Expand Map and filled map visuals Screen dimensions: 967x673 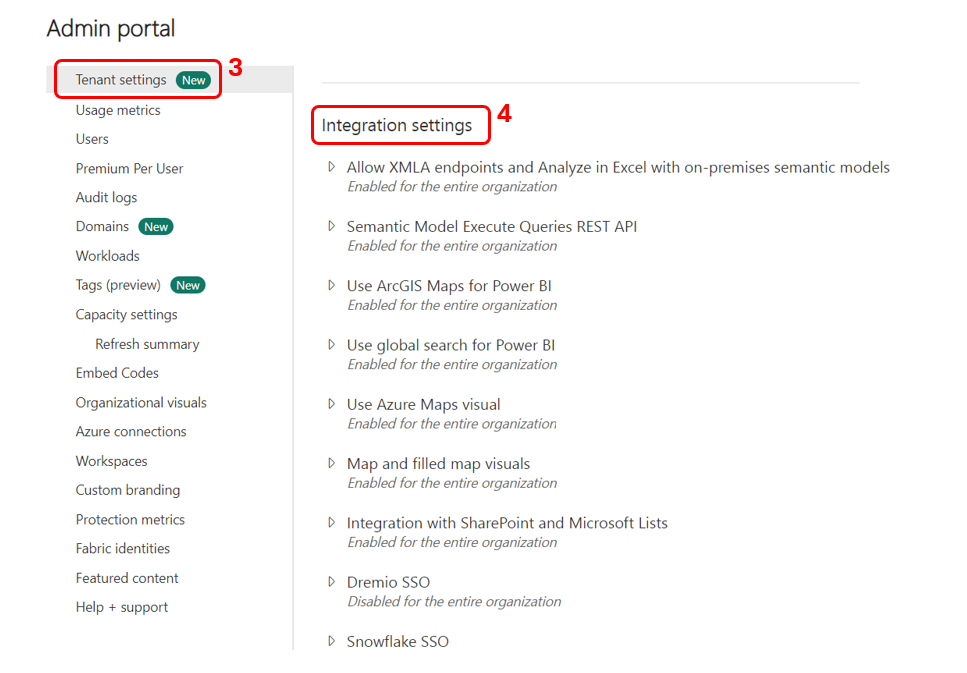332,463
